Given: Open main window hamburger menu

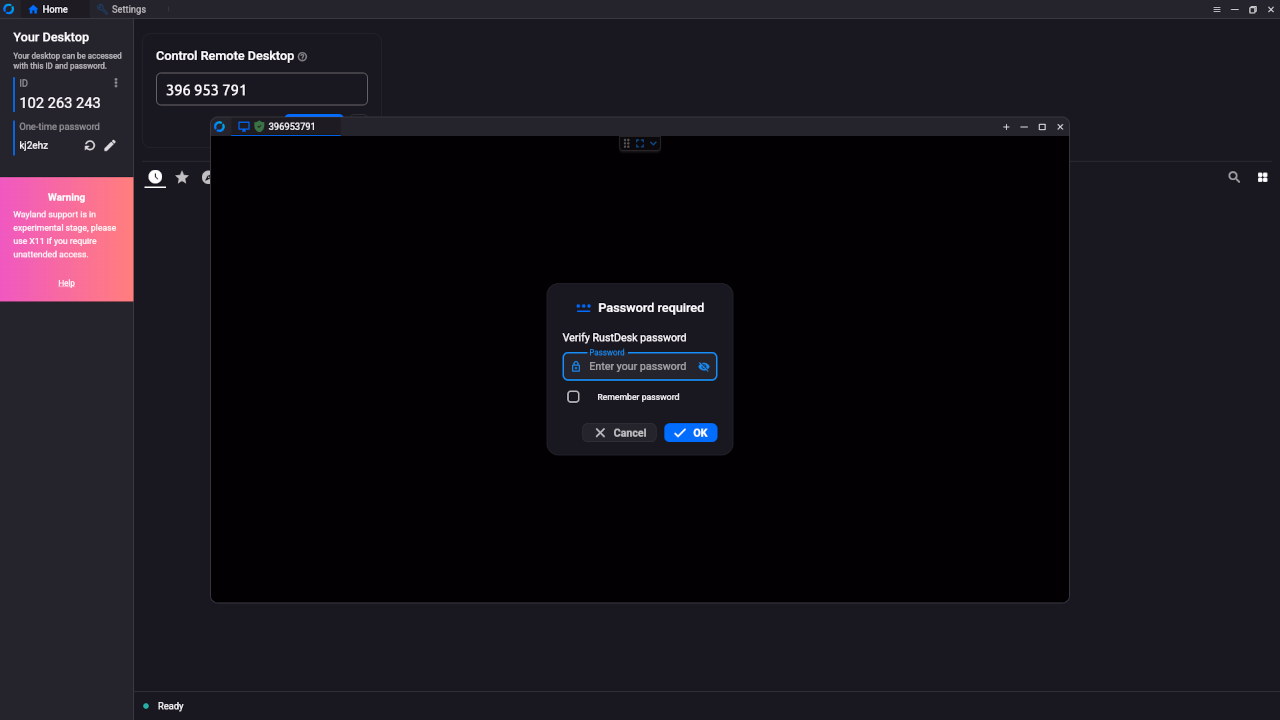Looking at the screenshot, I should click(x=1217, y=9).
